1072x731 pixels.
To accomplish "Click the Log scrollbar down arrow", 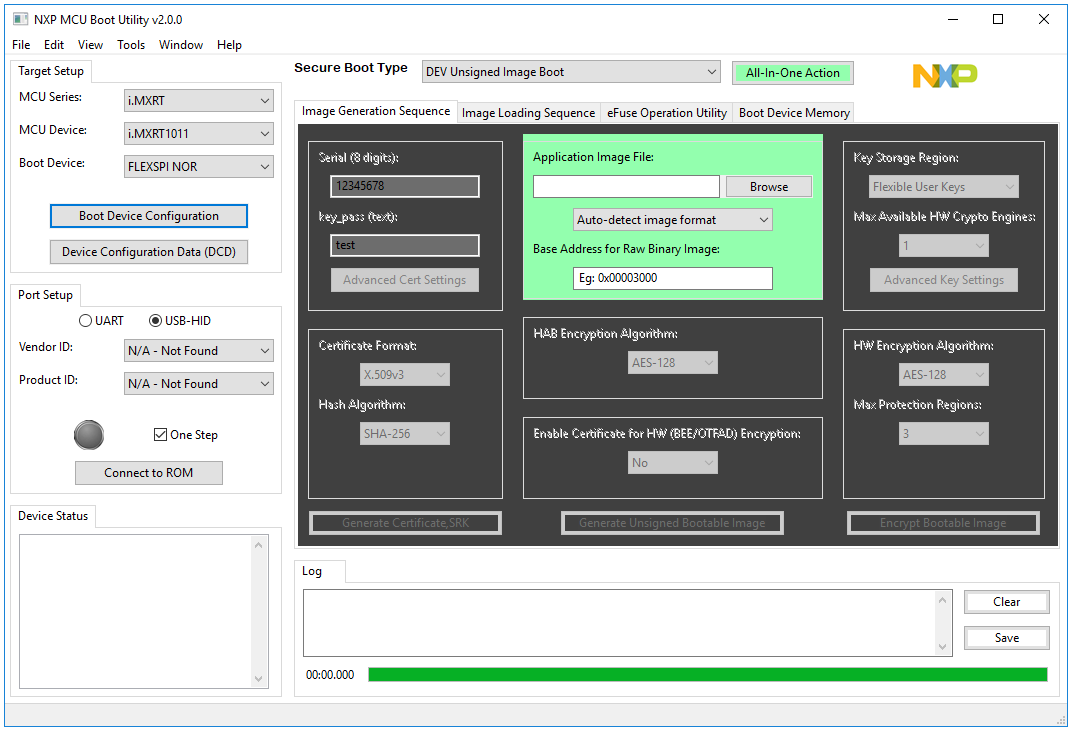I will click(942, 647).
